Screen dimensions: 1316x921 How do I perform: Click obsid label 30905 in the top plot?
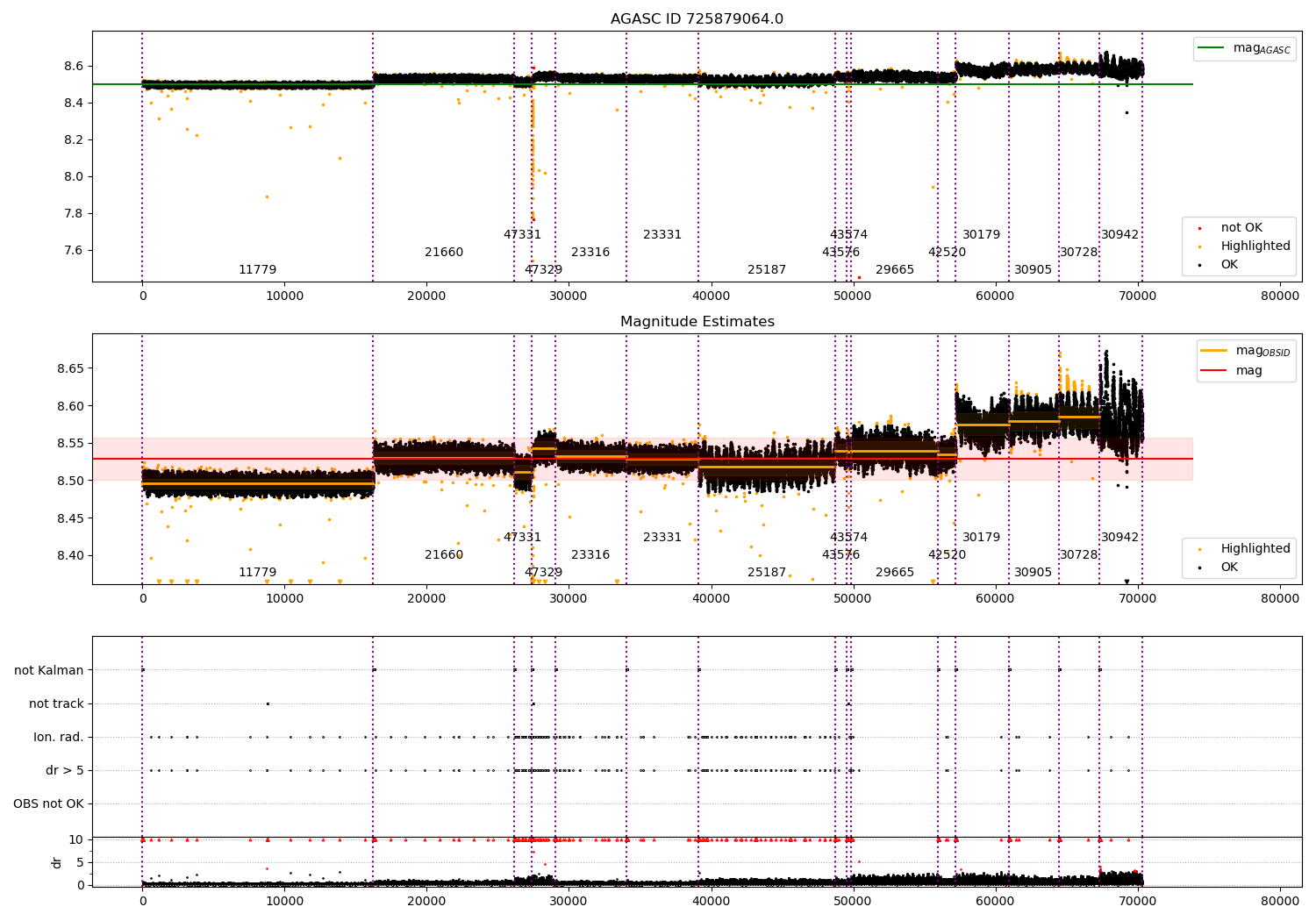(1033, 270)
